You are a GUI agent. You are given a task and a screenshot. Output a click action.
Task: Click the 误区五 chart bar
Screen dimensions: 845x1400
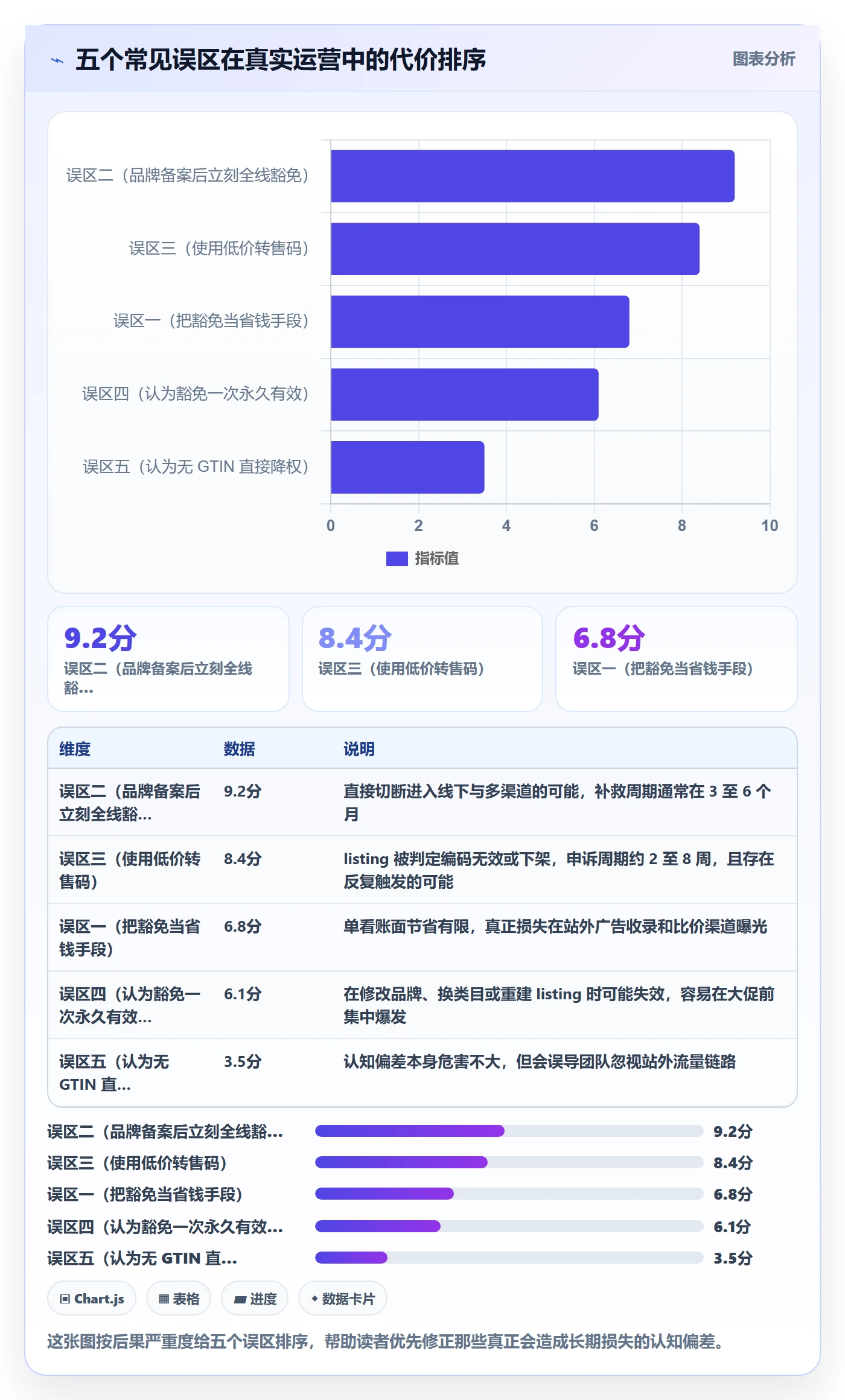(407, 467)
